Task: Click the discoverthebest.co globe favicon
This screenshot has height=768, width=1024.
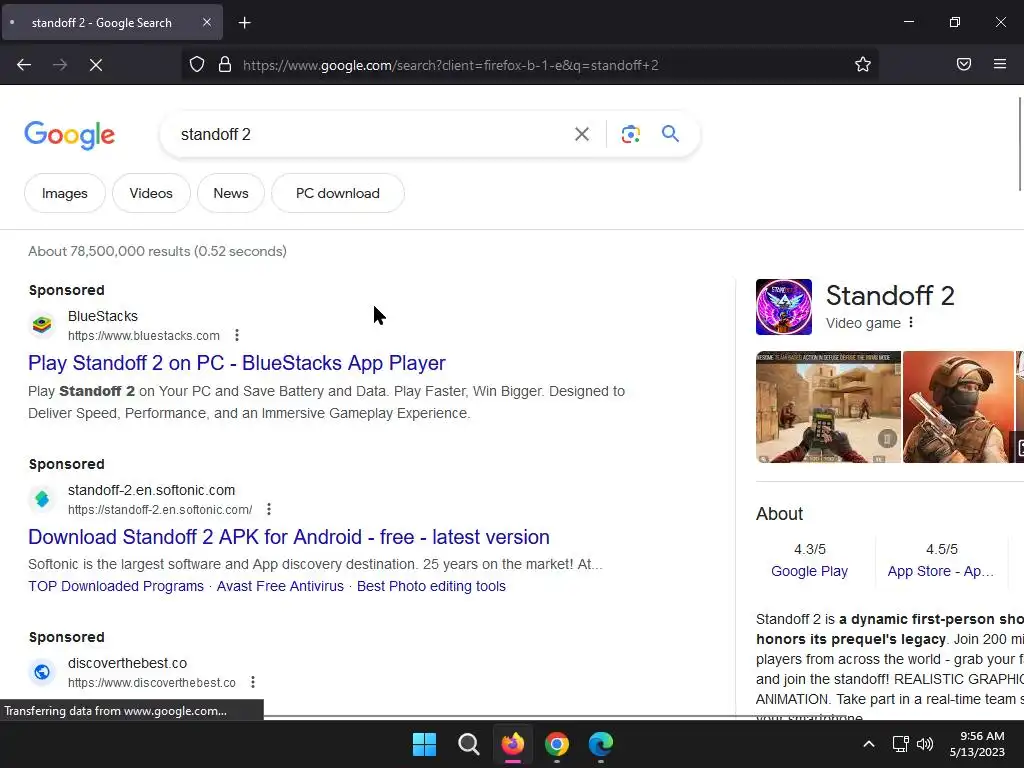Action: 42,671
